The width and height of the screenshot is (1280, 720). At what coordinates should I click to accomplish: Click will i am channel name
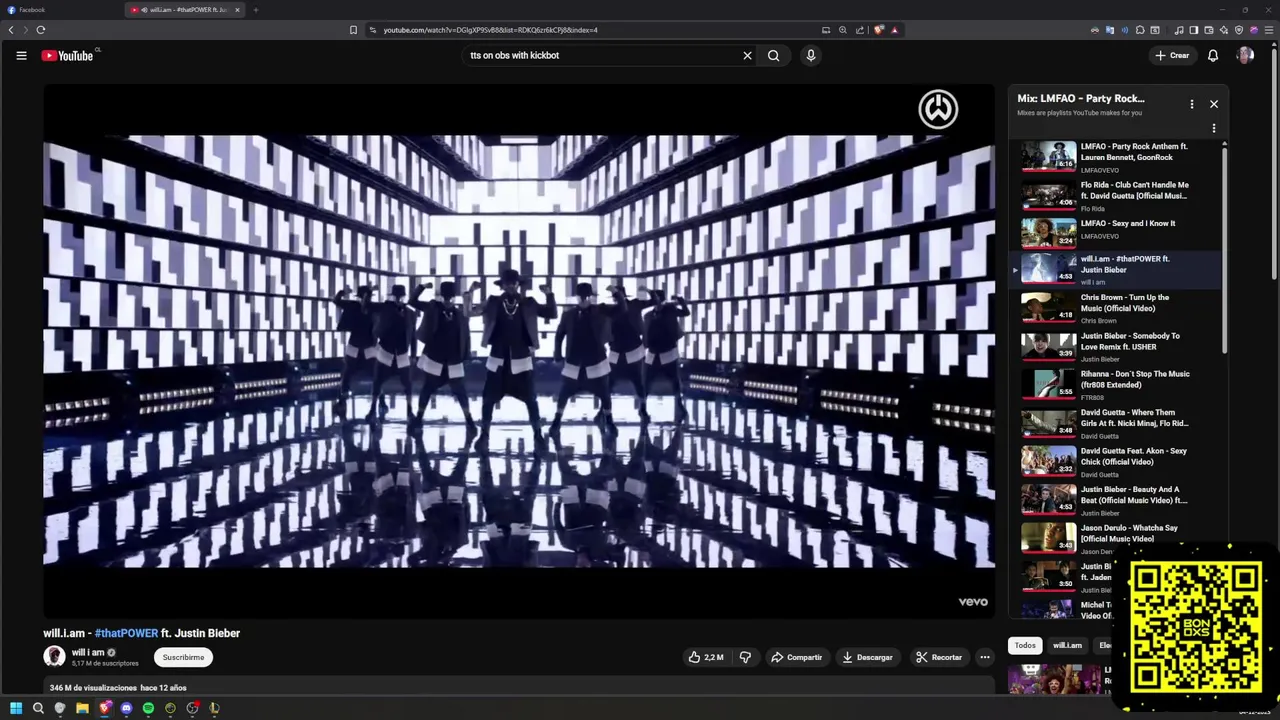[x=88, y=652]
